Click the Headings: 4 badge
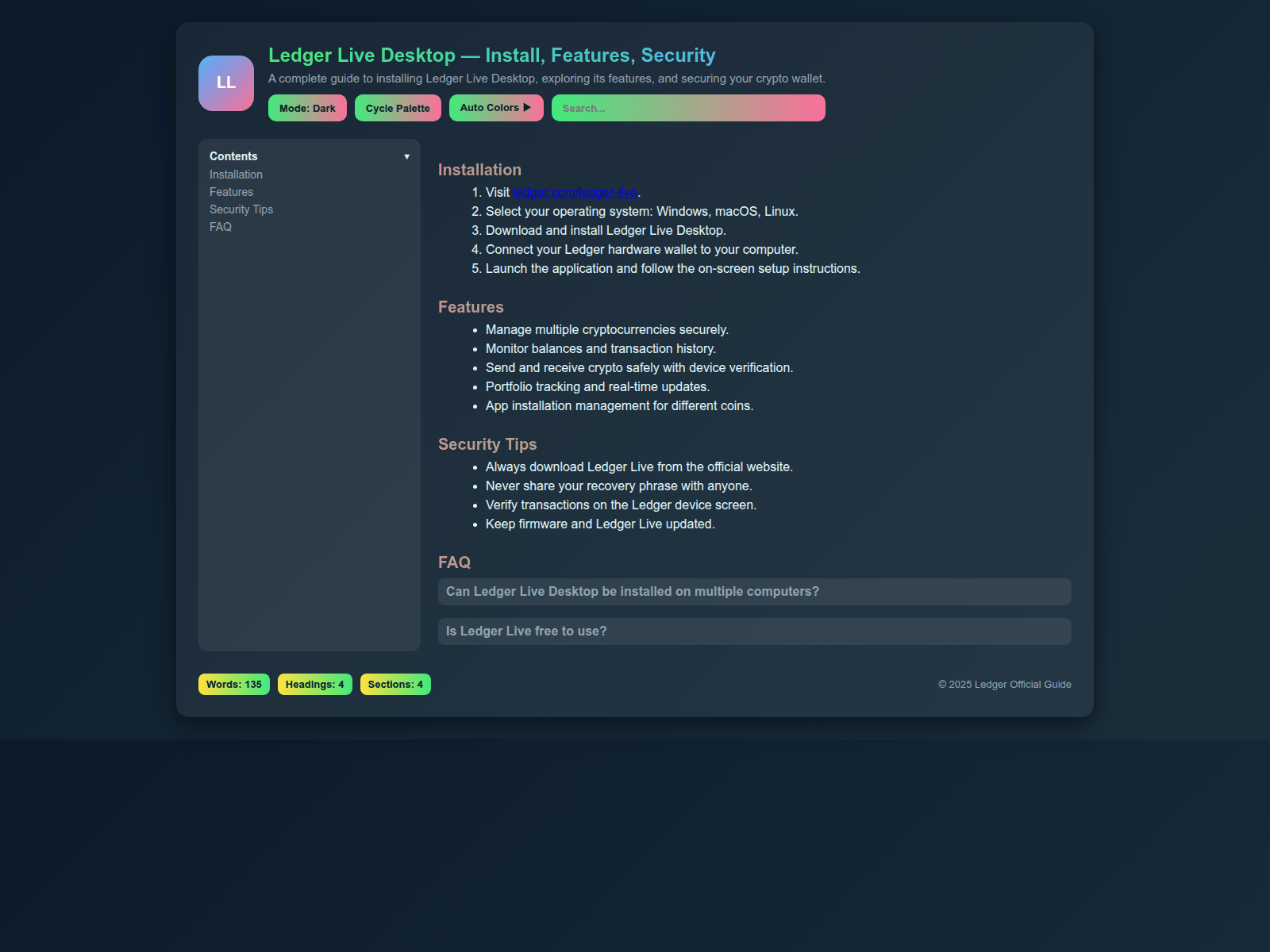This screenshot has height=952, width=1270. (x=314, y=684)
